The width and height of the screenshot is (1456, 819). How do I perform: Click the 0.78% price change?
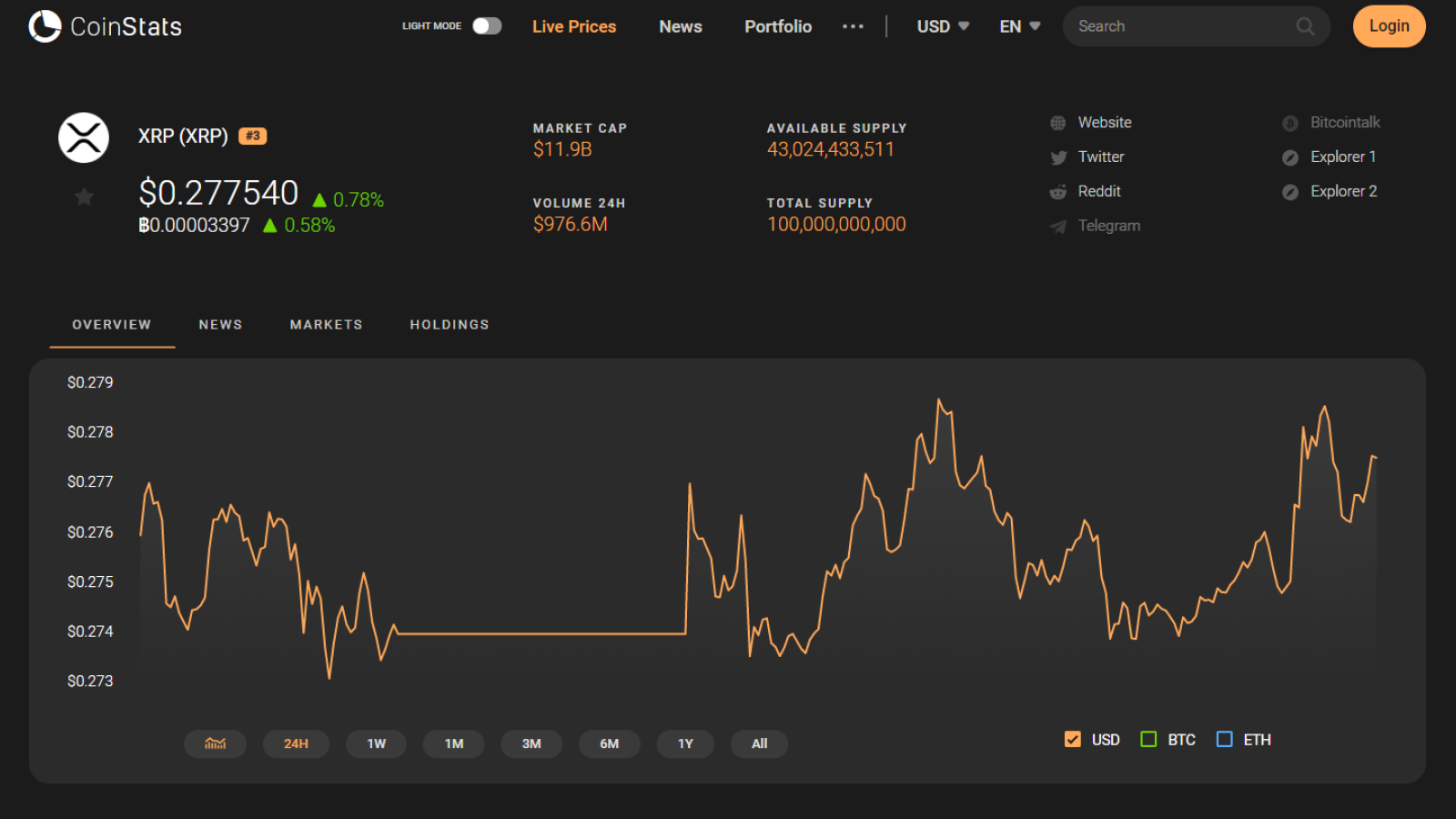point(359,200)
